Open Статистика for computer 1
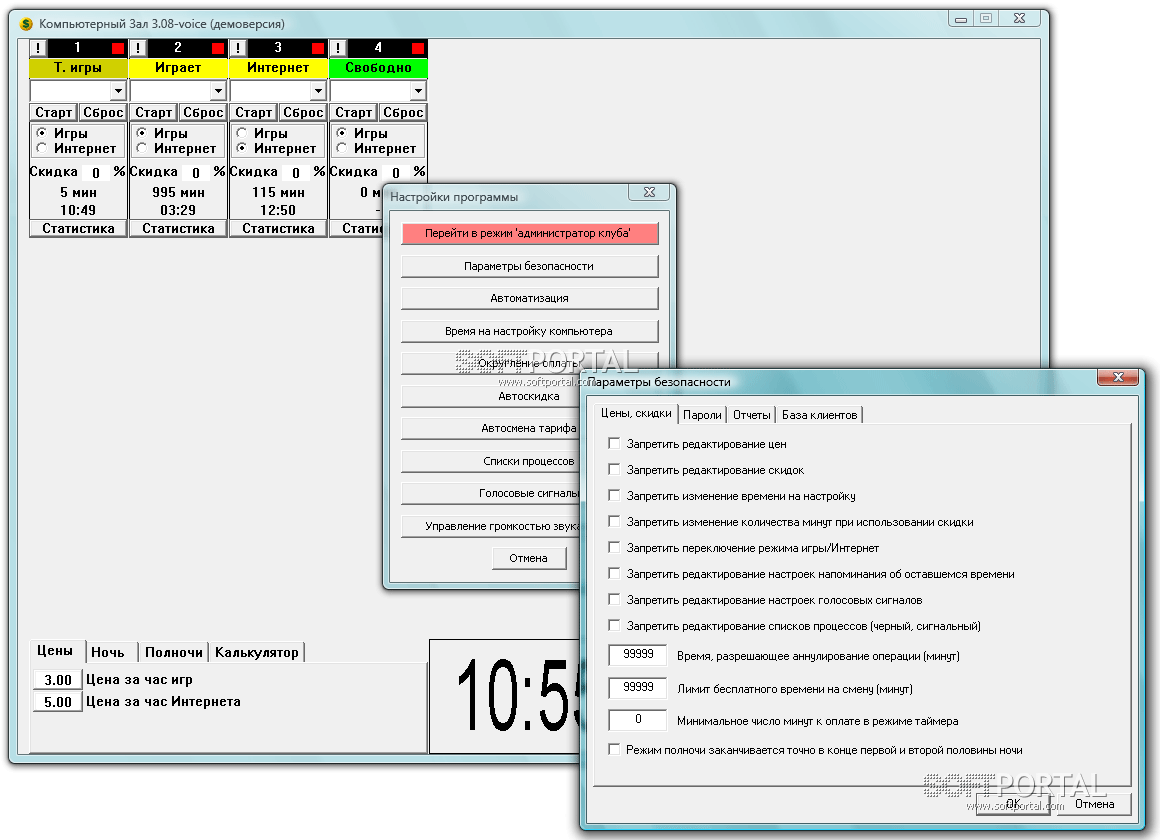 click(78, 229)
